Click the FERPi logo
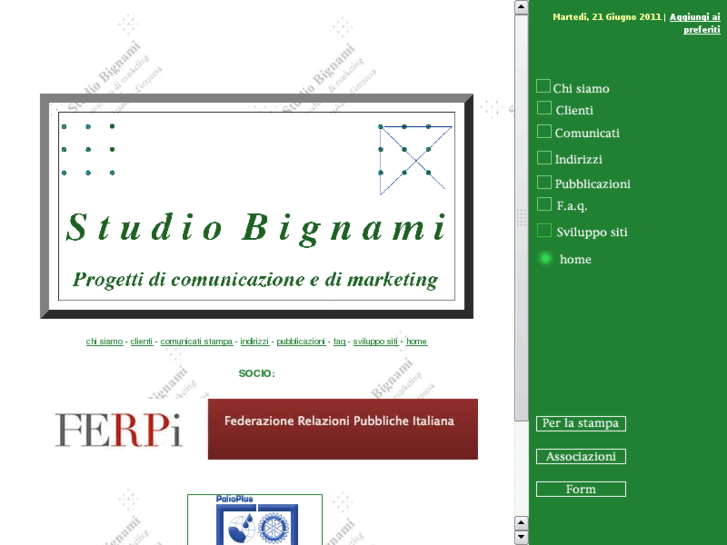The image size is (727, 545). (118, 430)
